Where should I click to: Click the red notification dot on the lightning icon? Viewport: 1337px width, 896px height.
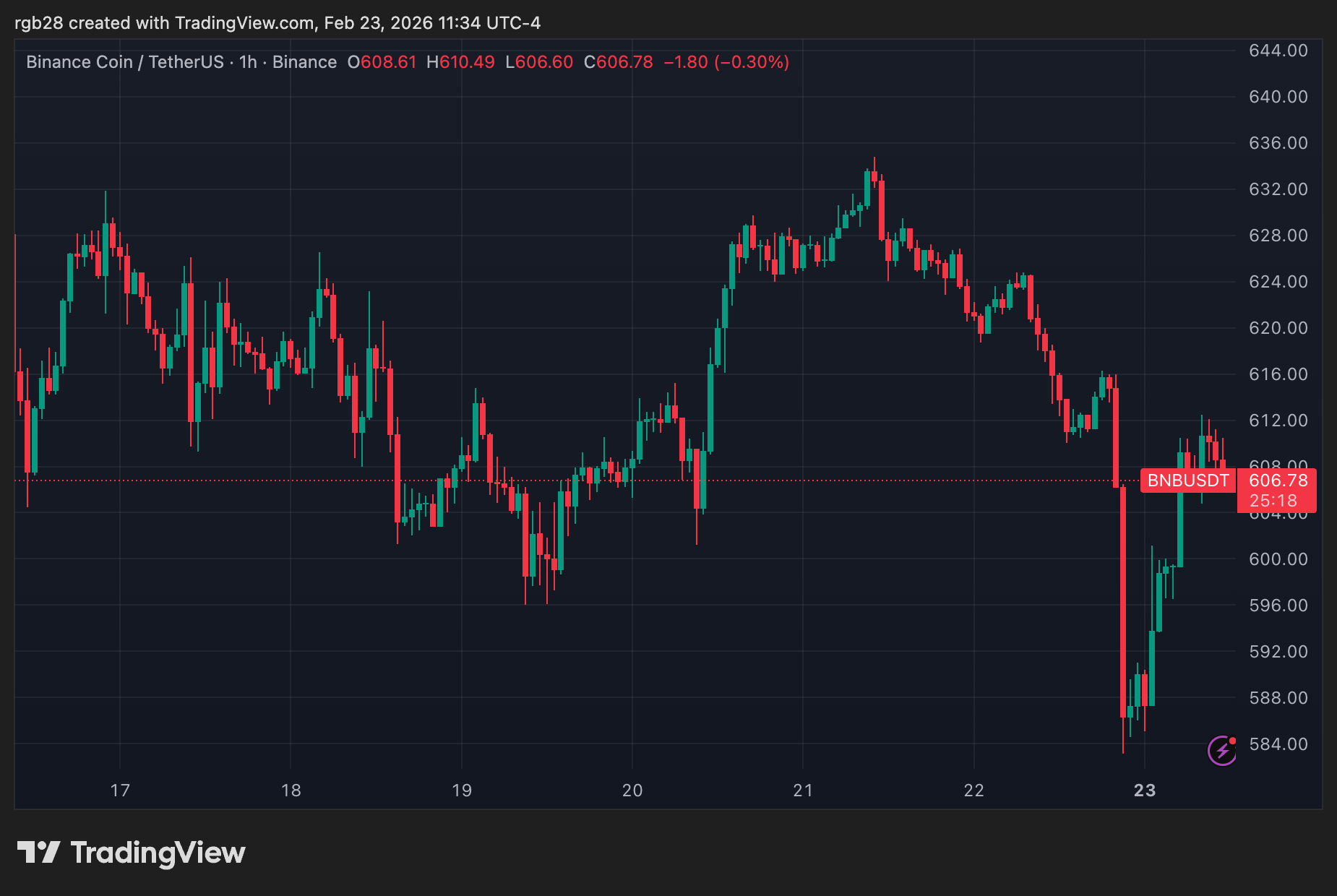[x=1231, y=741]
